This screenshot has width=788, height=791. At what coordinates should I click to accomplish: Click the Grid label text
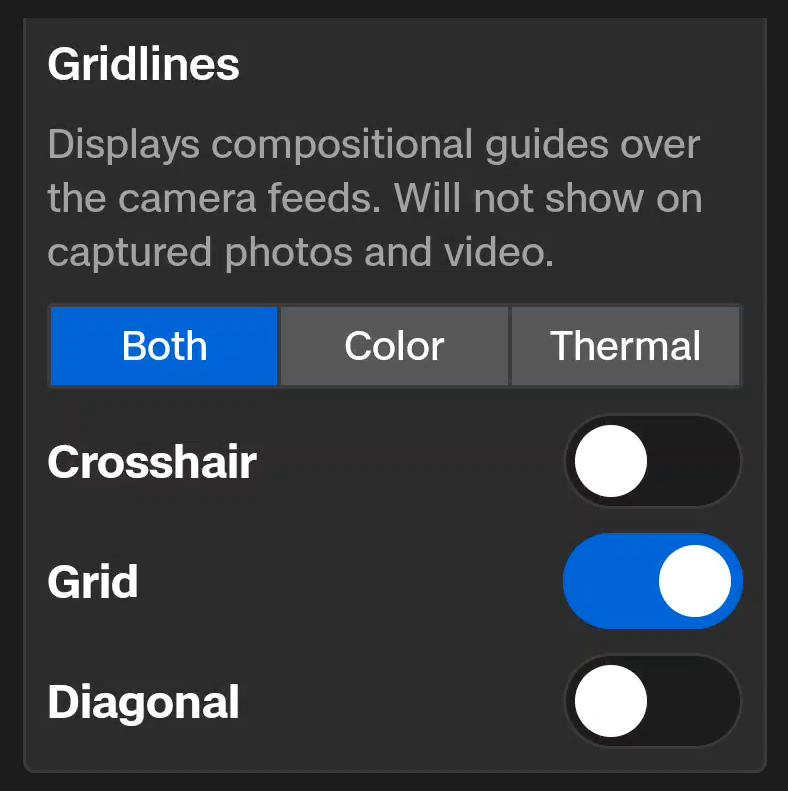click(93, 582)
